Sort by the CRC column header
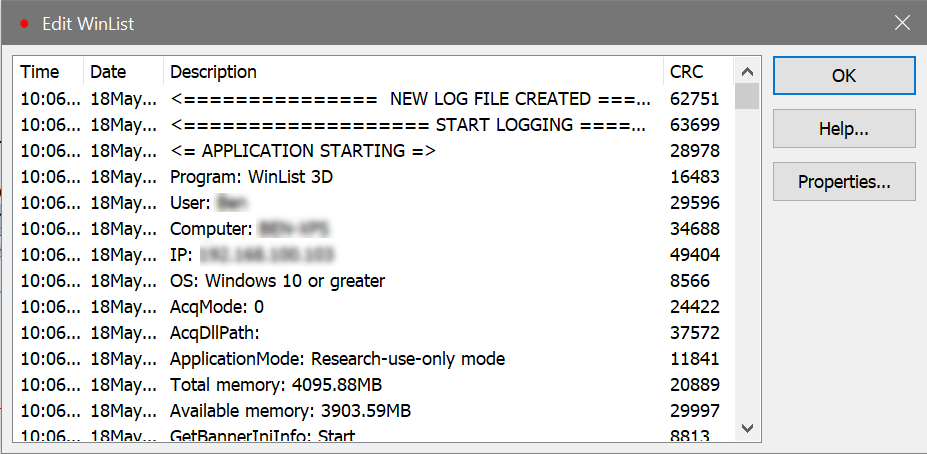Viewport: 927px width, 454px height. tap(698, 72)
